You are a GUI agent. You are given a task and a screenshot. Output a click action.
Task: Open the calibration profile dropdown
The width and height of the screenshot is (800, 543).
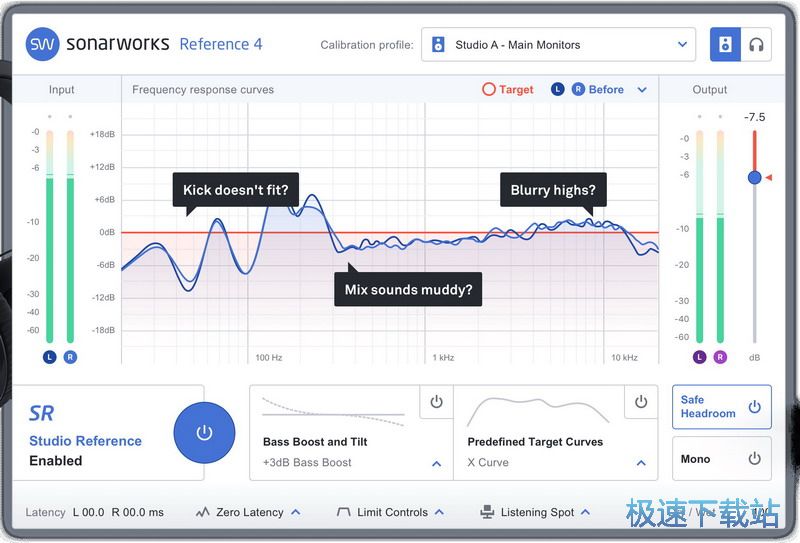[x=683, y=45]
